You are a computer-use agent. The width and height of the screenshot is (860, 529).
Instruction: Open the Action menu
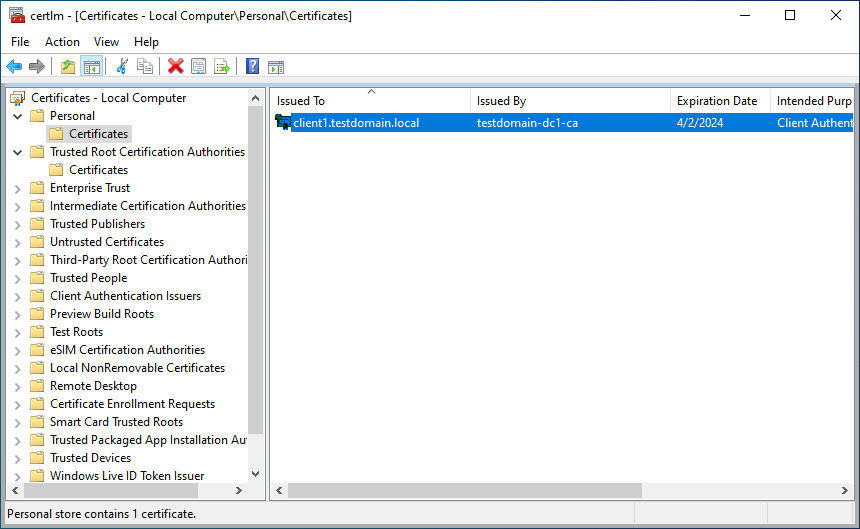pyautogui.click(x=62, y=42)
